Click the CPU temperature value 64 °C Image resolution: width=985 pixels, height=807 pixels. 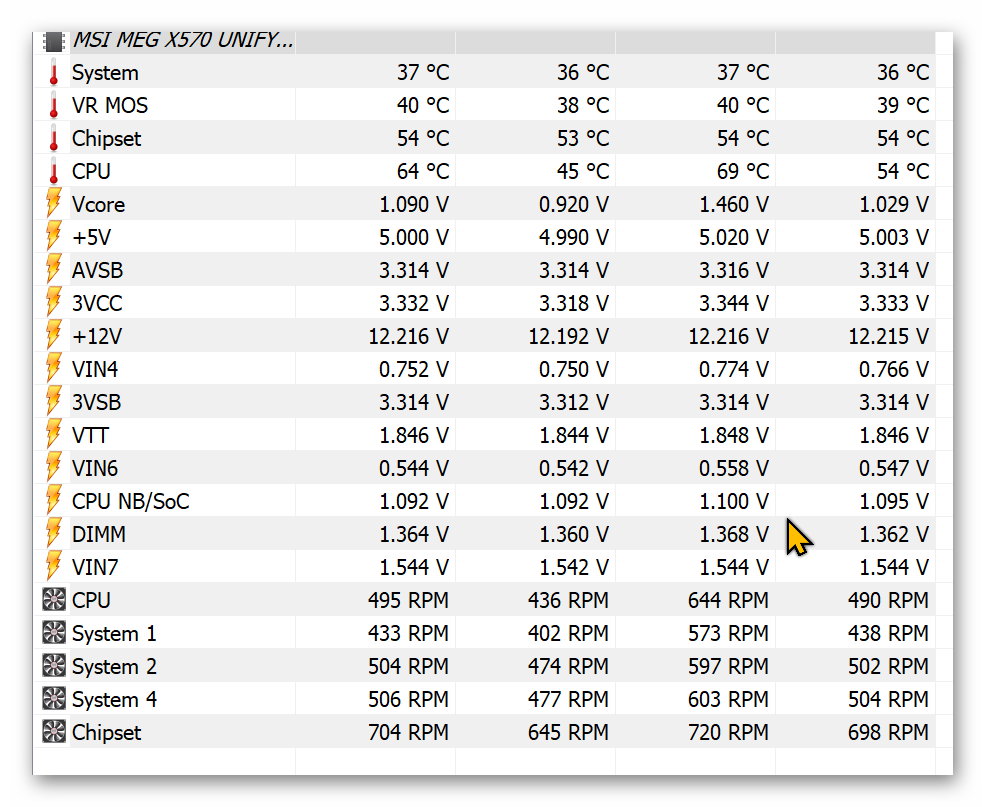coord(423,171)
